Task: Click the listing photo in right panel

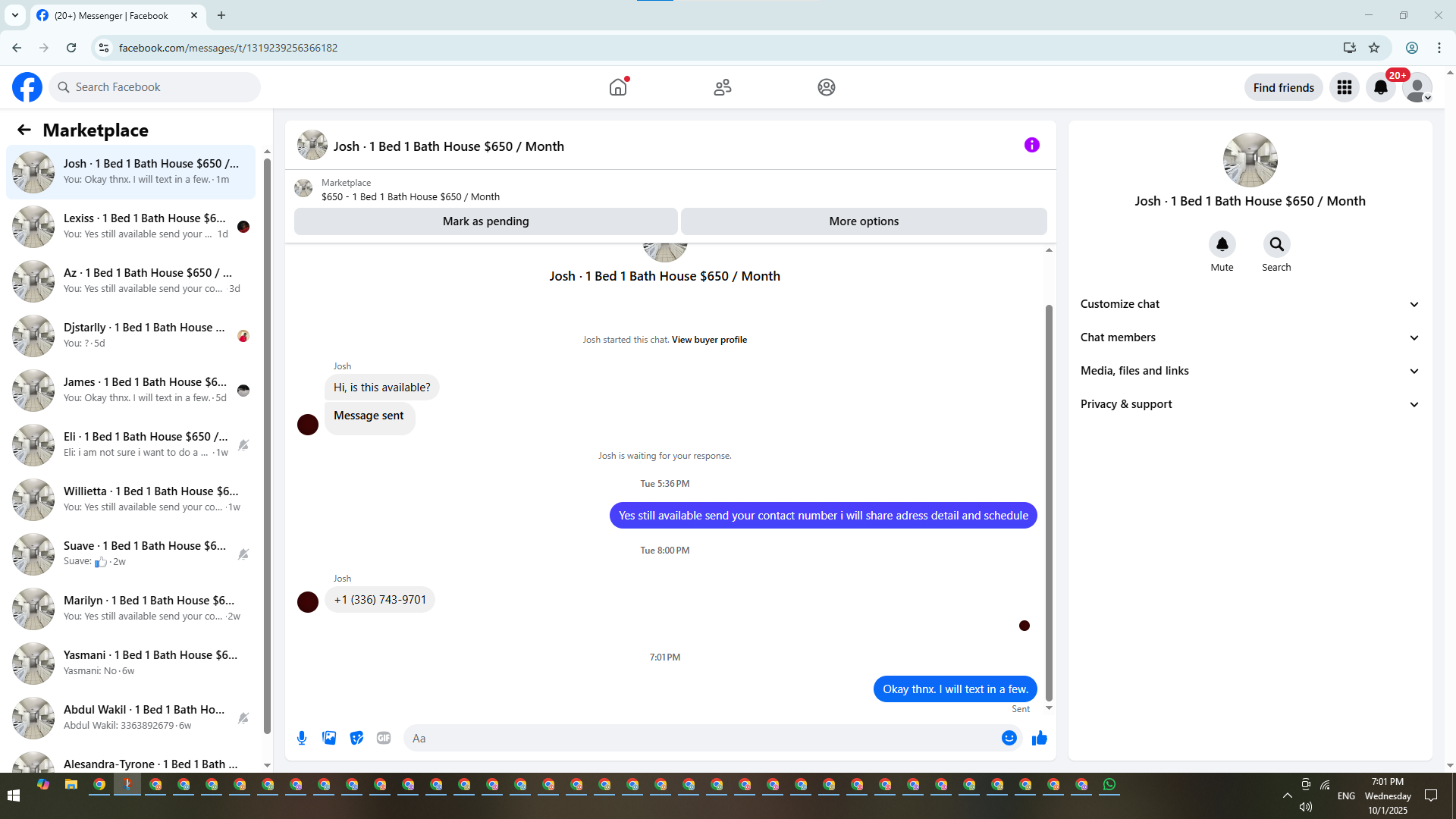Action: coord(1250,160)
